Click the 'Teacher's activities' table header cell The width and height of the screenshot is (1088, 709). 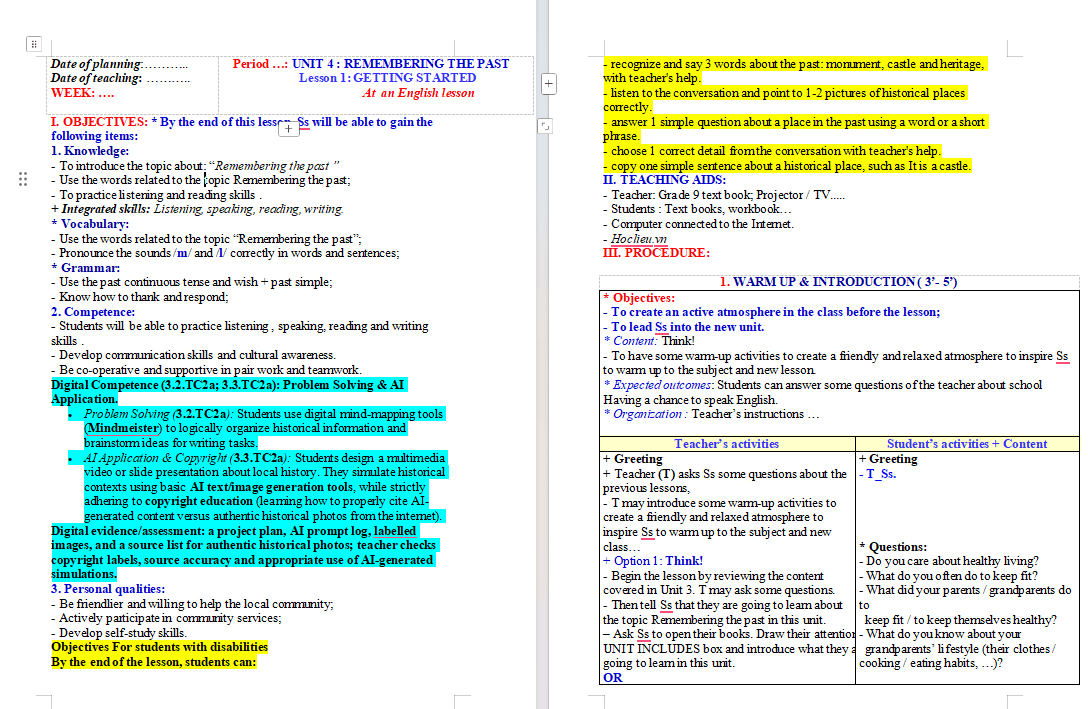[726, 444]
